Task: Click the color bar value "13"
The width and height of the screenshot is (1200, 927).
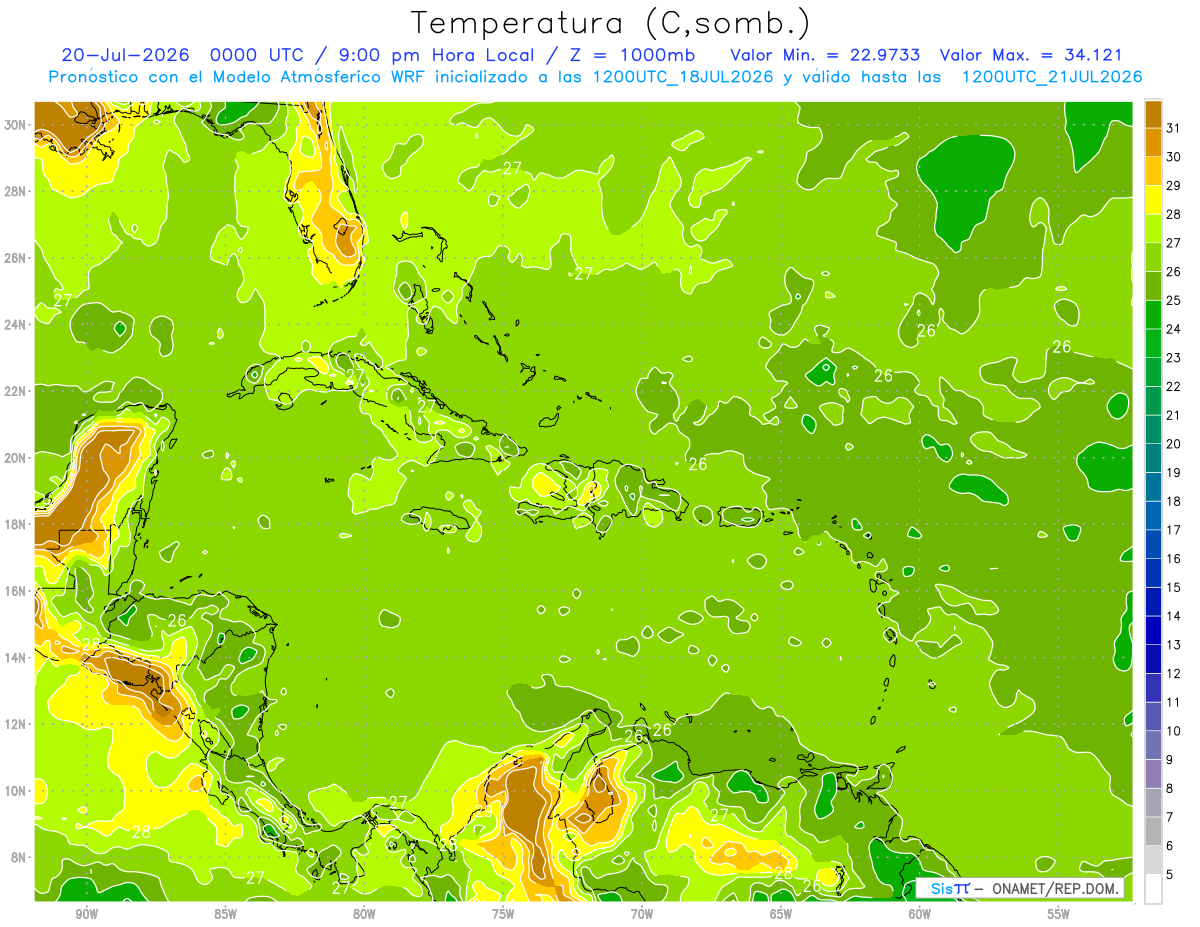Action: pos(1174,644)
